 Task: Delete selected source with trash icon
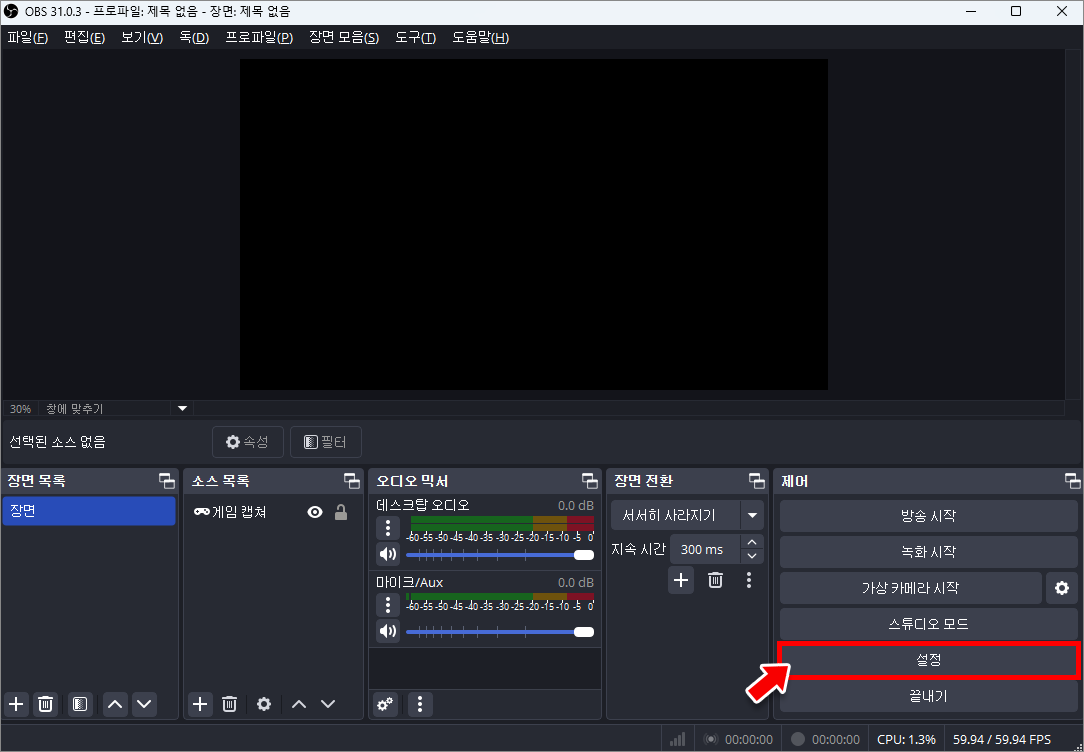230,704
